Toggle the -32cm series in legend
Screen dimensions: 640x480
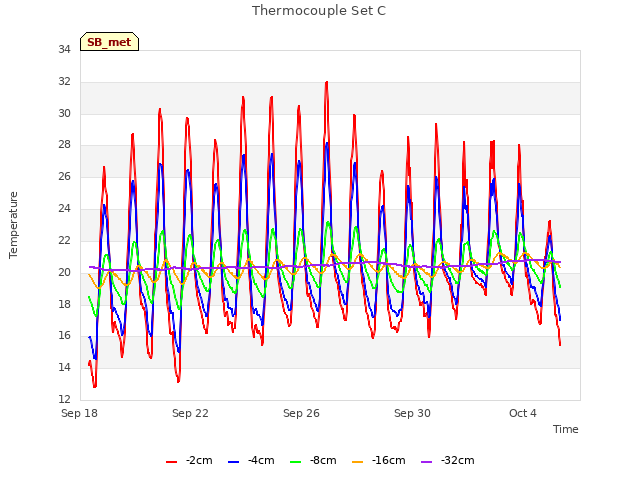[447, 461]
